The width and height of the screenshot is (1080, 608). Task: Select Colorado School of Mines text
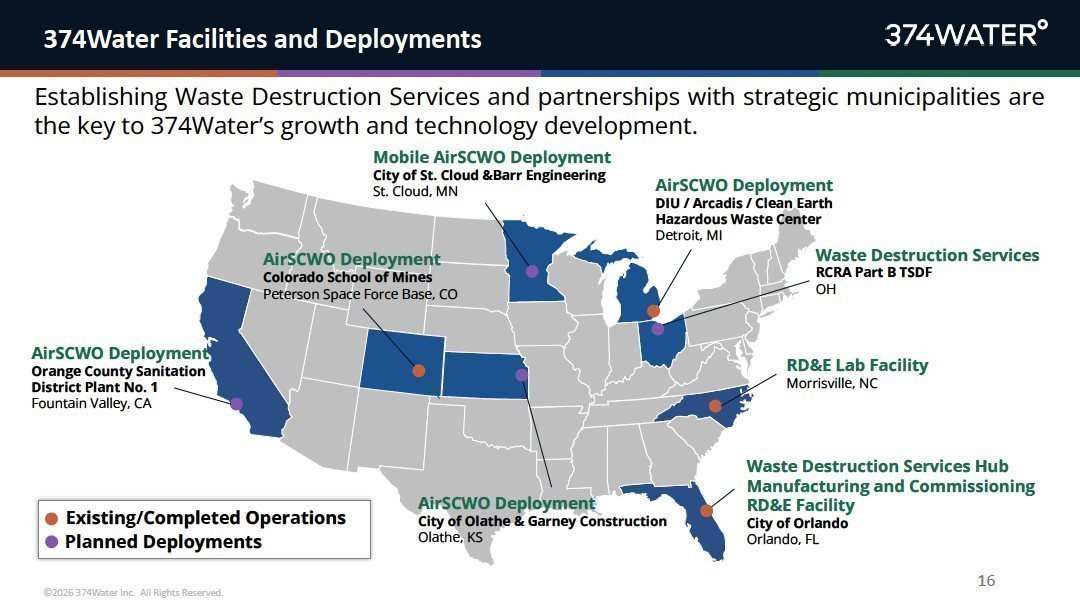point(347,277)
